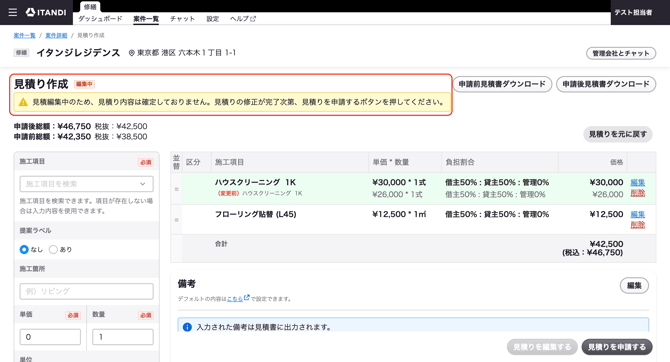The height and width of the screenshot is (362, 670).
Task: Expand the 施工項目 dropdown chevron
Action: coord(142,184)
